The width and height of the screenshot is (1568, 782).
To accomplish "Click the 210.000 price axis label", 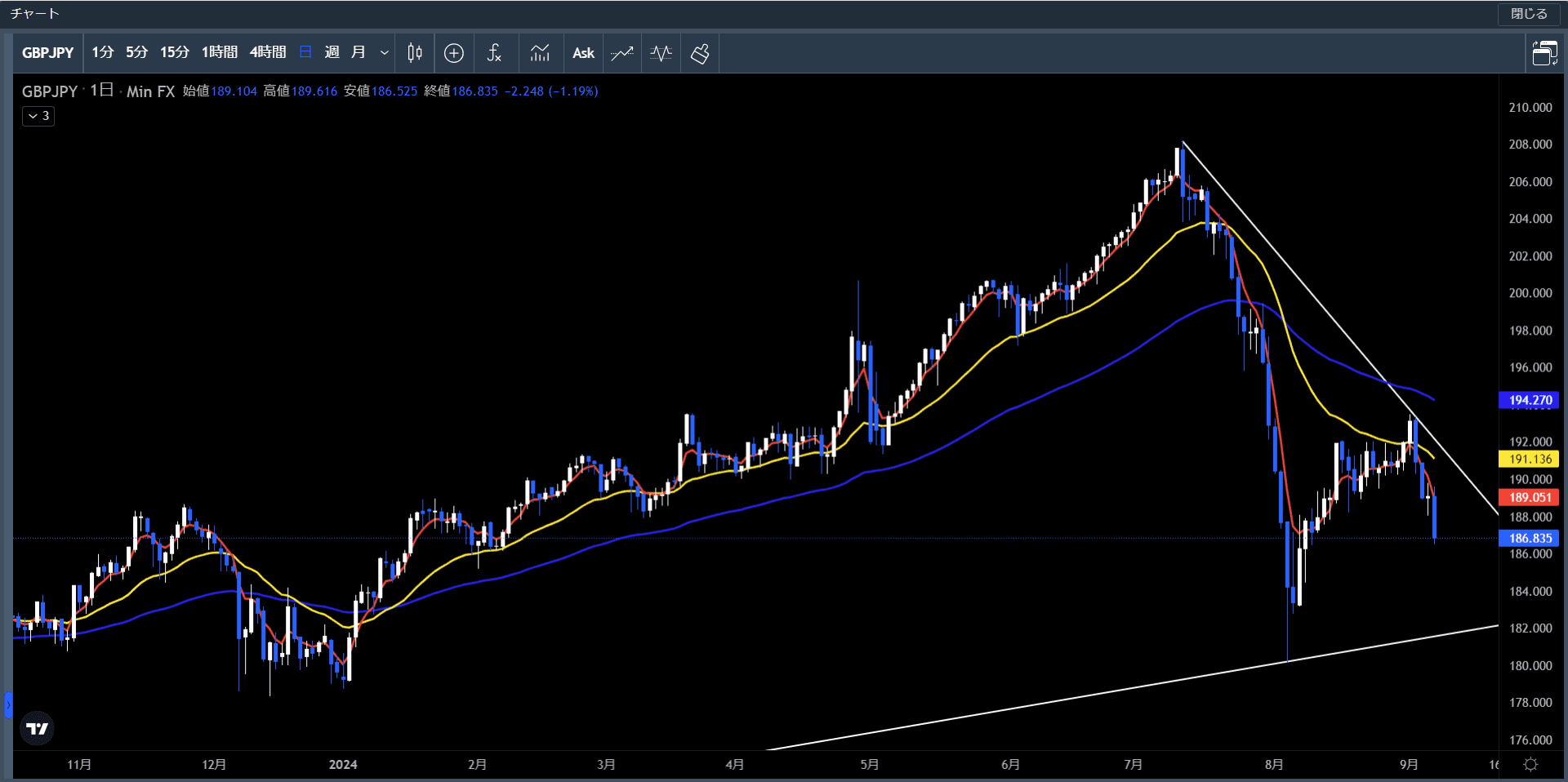I will pos(1530,108).
